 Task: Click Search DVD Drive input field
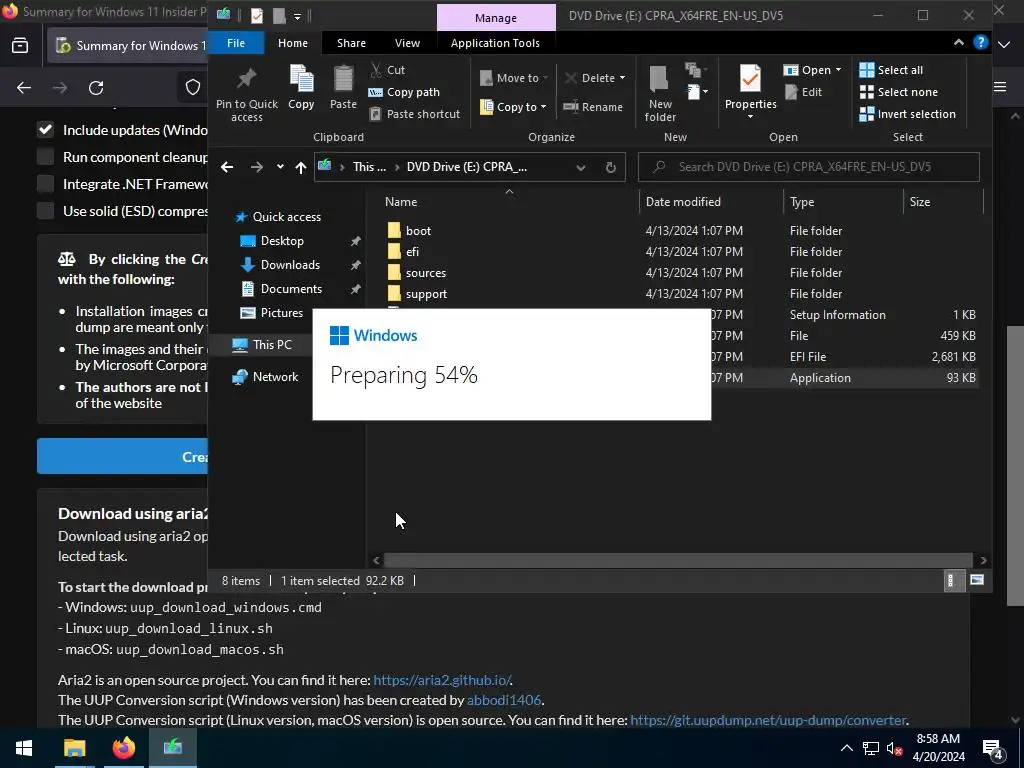click(808, 167)
